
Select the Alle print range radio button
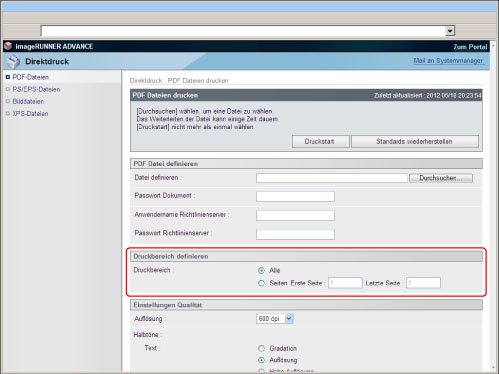point(261,270)
